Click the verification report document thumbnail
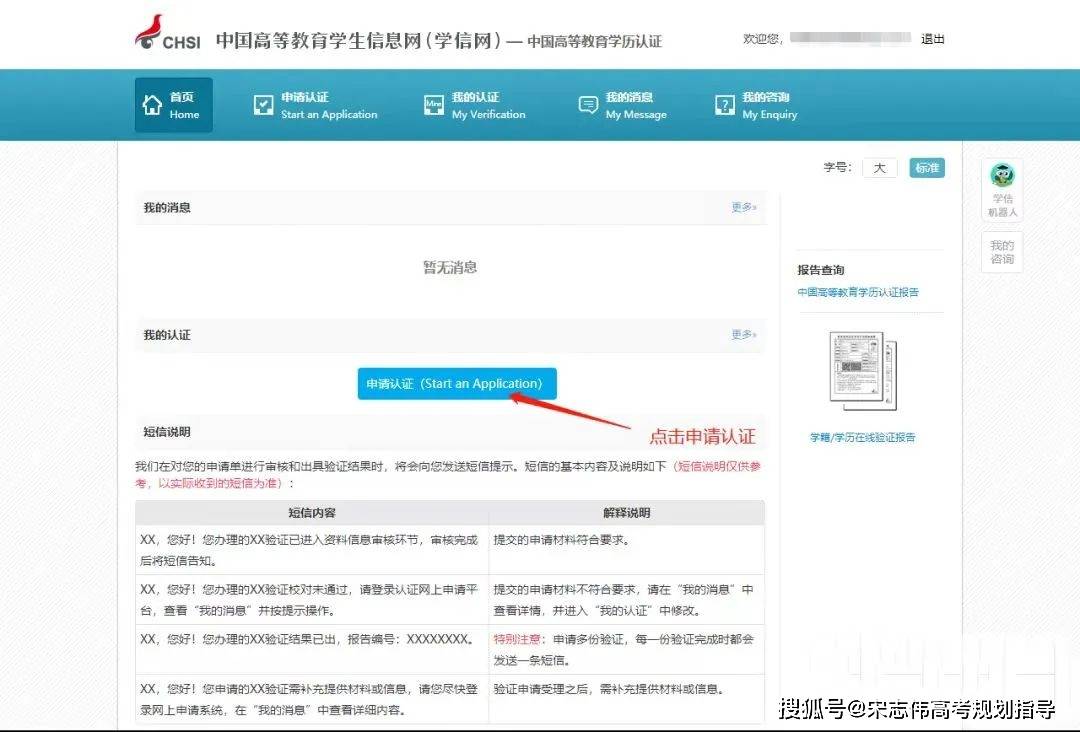The image size is (1080, 732). pos(864,370)
